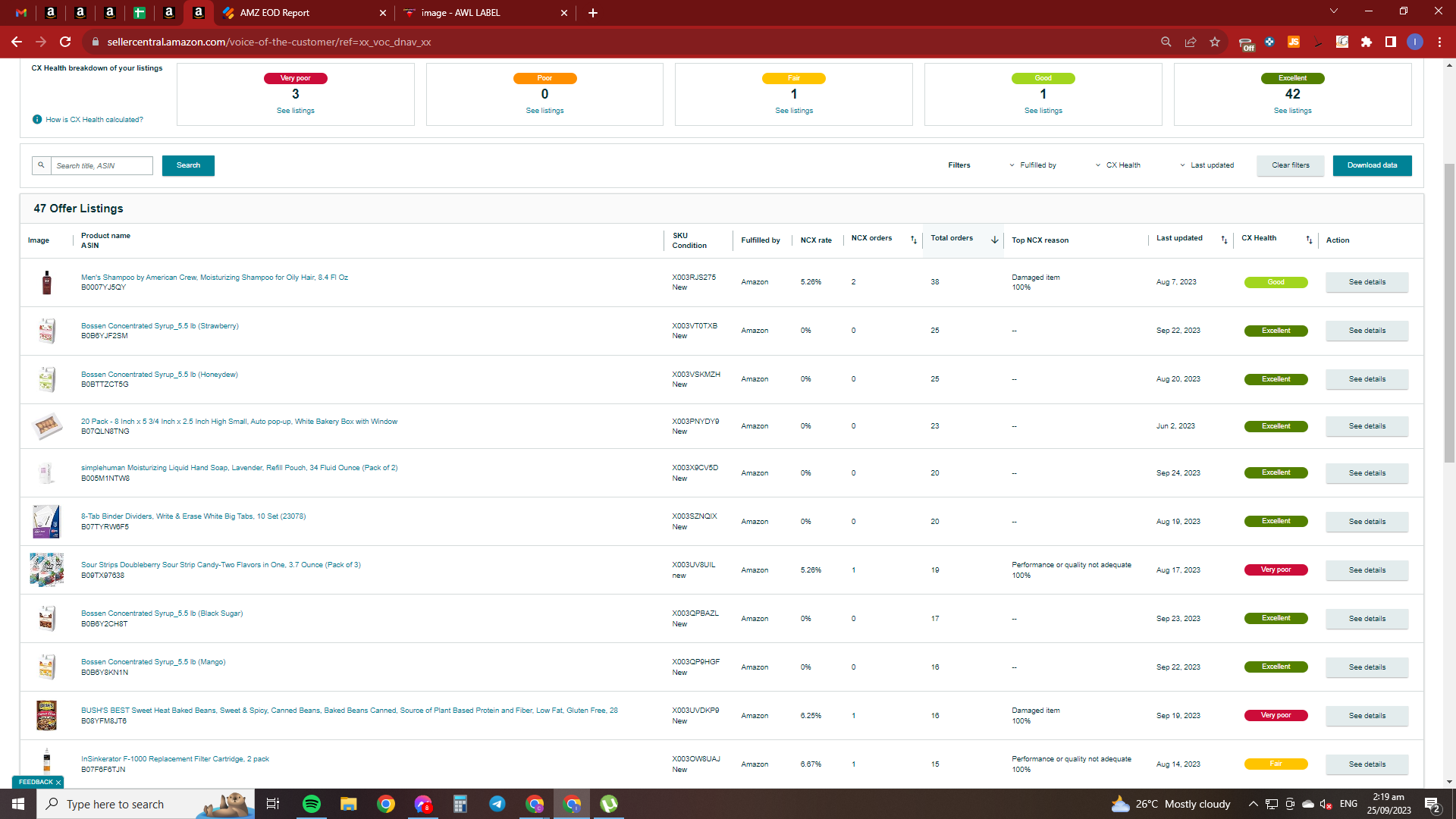Open Telegram from the taskbar
This screenshot has height=819, width=1456.
point(497,804)
